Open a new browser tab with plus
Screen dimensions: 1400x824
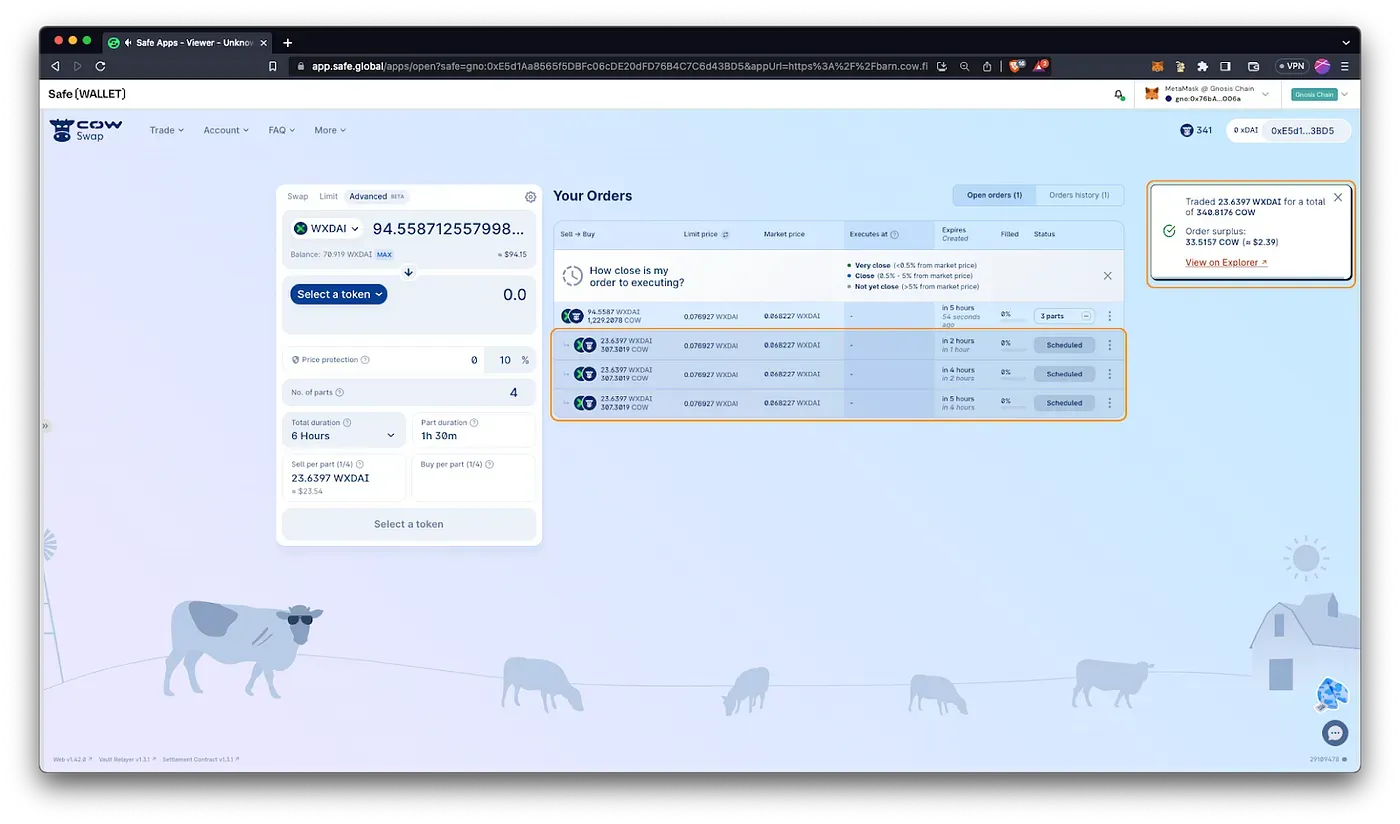pos(287,43)
